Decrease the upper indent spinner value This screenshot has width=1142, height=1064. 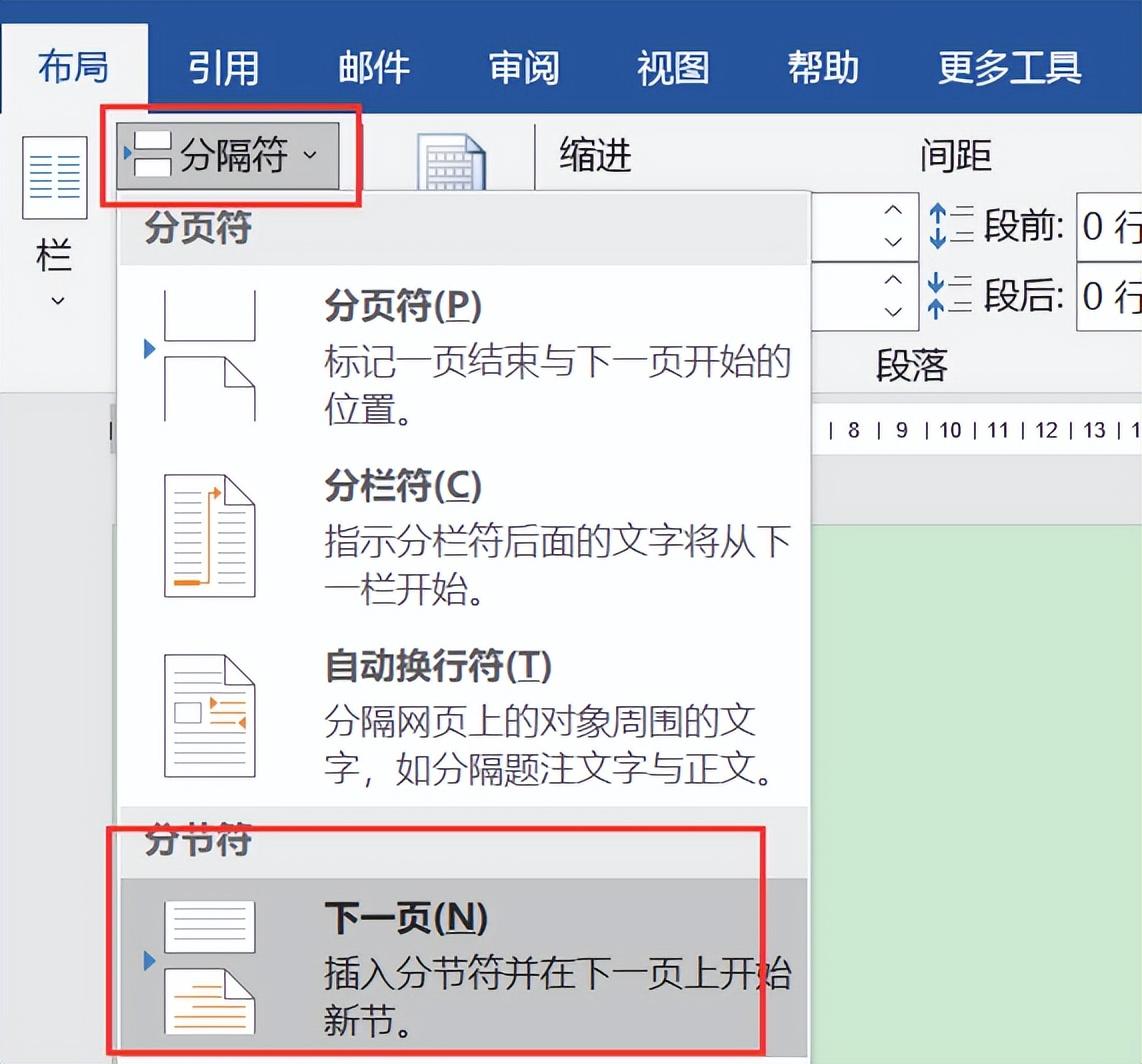(893, 242)
